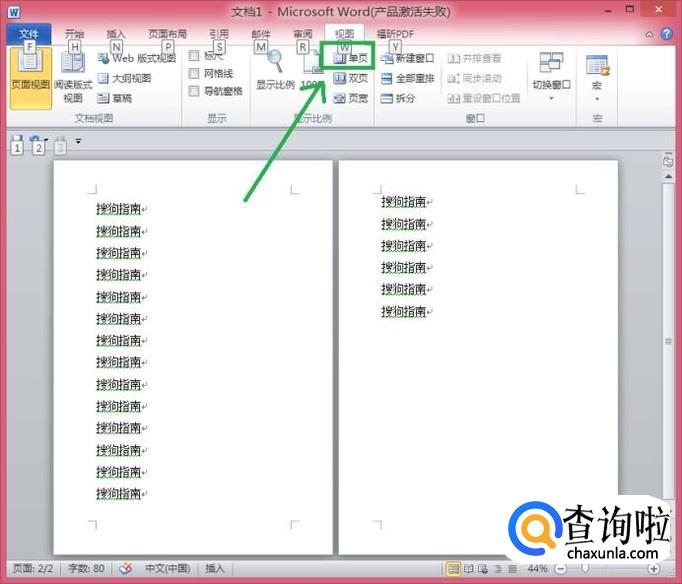Click vertical scrollbar up arrow
This screenshot has width=682, height=584.
[x=668, y=177]
